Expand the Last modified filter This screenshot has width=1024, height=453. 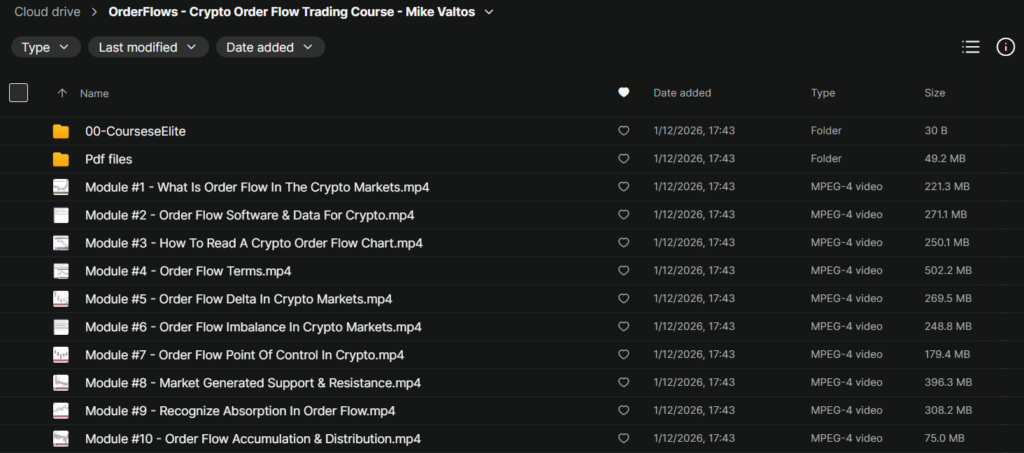click(148, 47)
